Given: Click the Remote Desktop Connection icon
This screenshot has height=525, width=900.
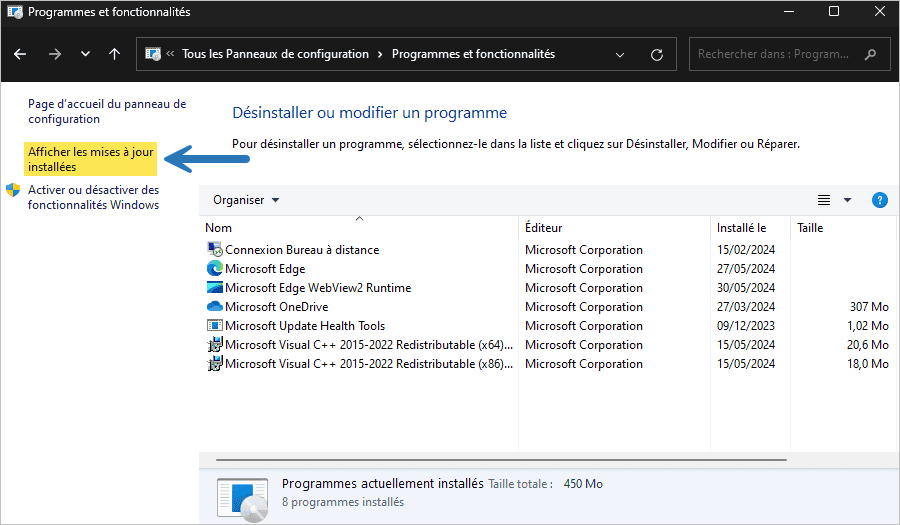Looking at the screenshot, I should click(x=215, y=249).
